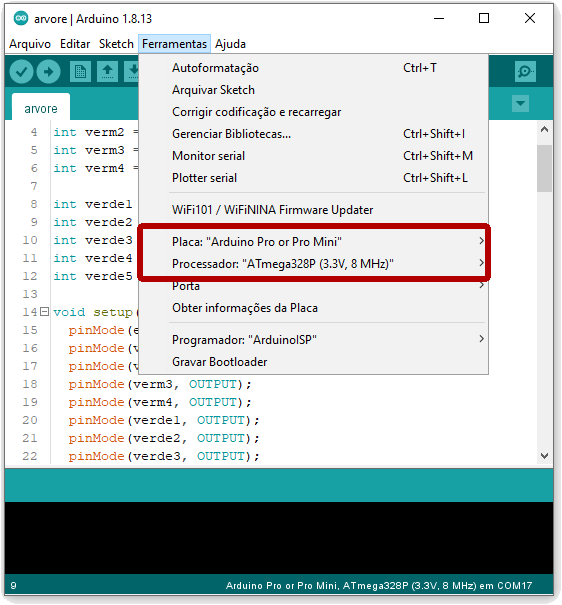Click the Open sketch up-arrow icon
This screenshot has width=562, height=605.
click(x=107, y=71)
